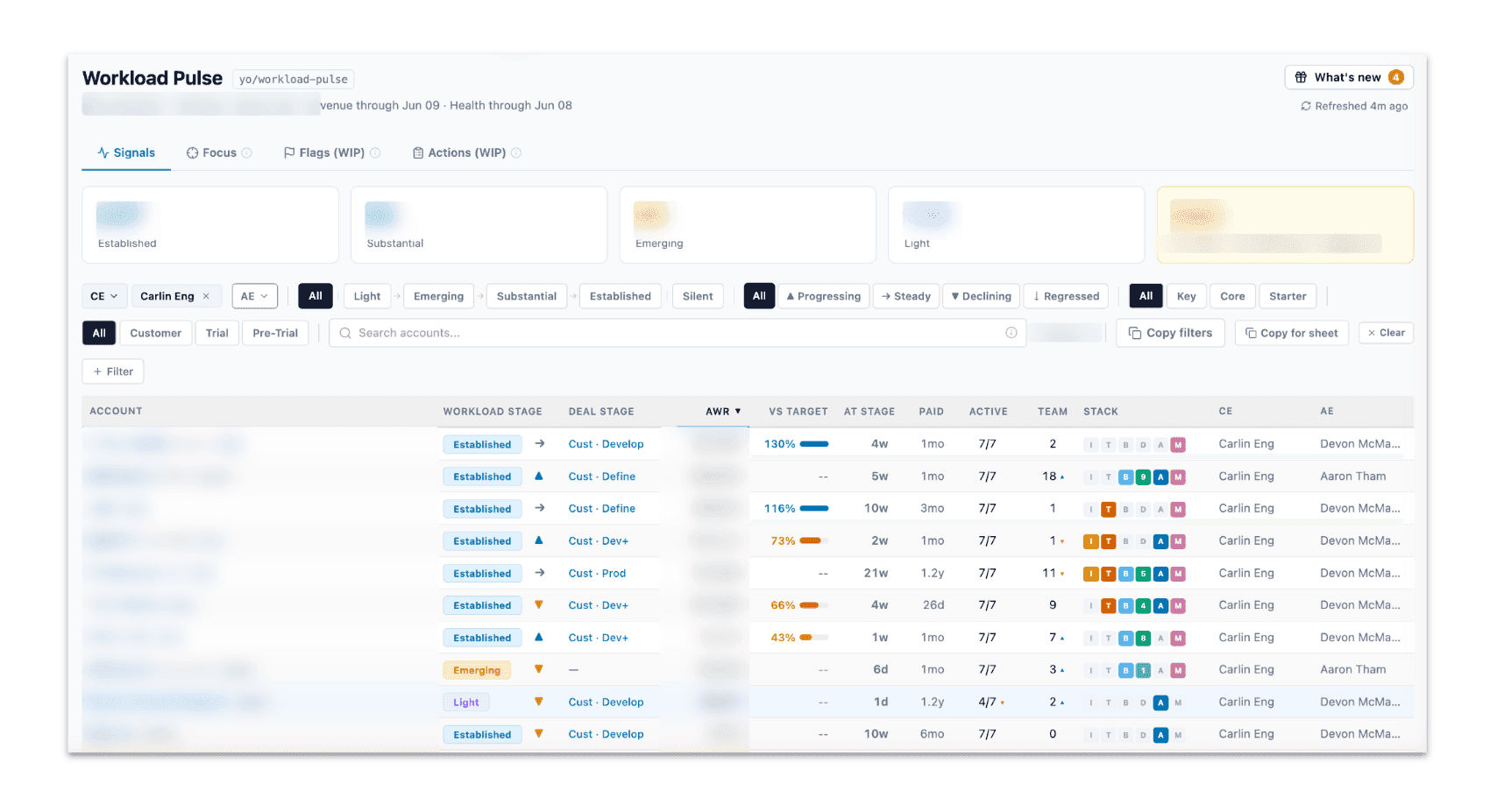1490x812 pixels.
Task: Click the Search accounts input field
Action: click(678, 333)
